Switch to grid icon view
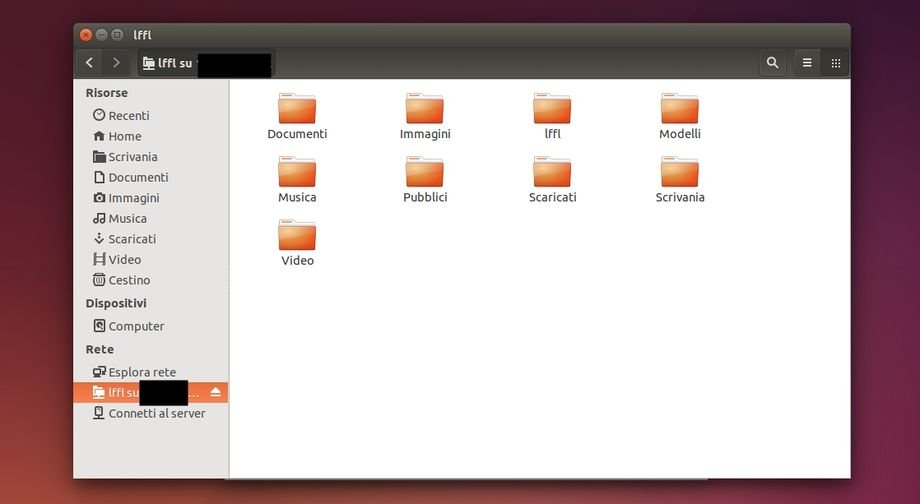This screenshot has width=920, height=504. click(x=836, y=63)
